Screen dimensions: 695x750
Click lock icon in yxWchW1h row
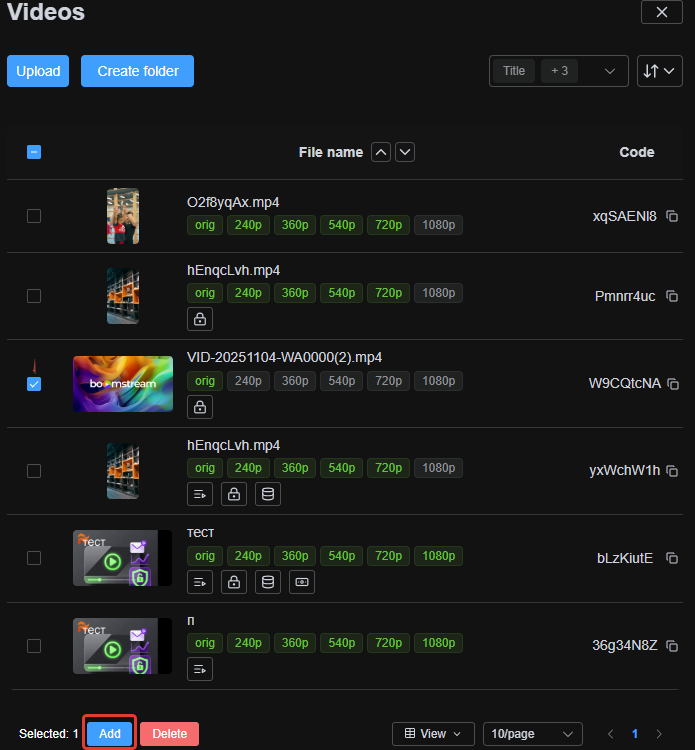pos(234,494)
